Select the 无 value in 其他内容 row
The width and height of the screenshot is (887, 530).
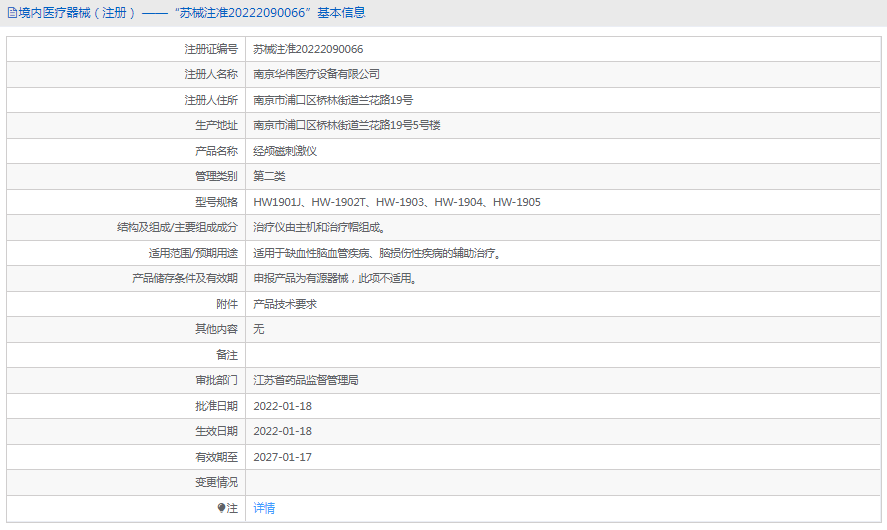(x=259, y=329)
